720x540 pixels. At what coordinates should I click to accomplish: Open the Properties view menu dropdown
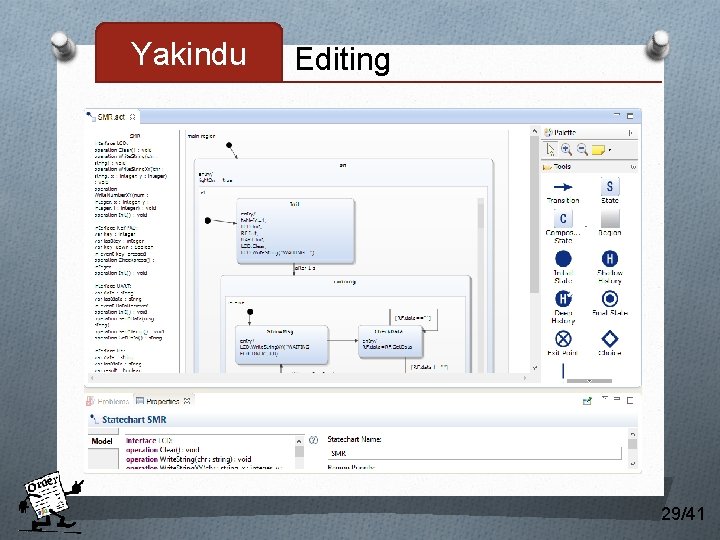pos(605,399)
